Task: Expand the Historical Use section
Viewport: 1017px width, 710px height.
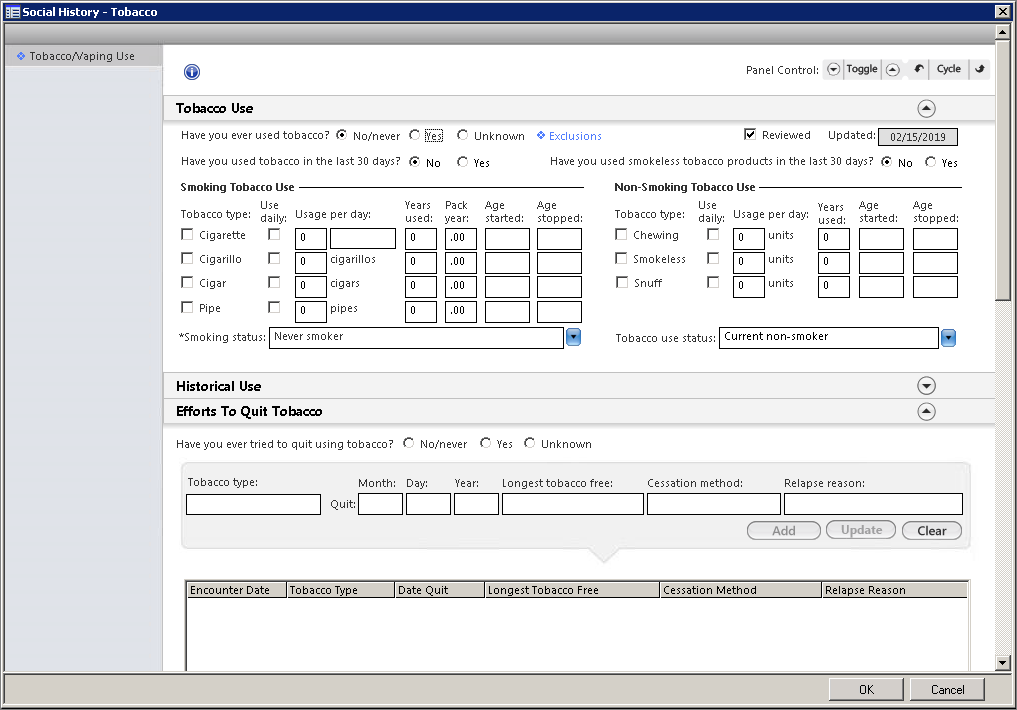Action: pyautogui.click(x=926, y=386)
